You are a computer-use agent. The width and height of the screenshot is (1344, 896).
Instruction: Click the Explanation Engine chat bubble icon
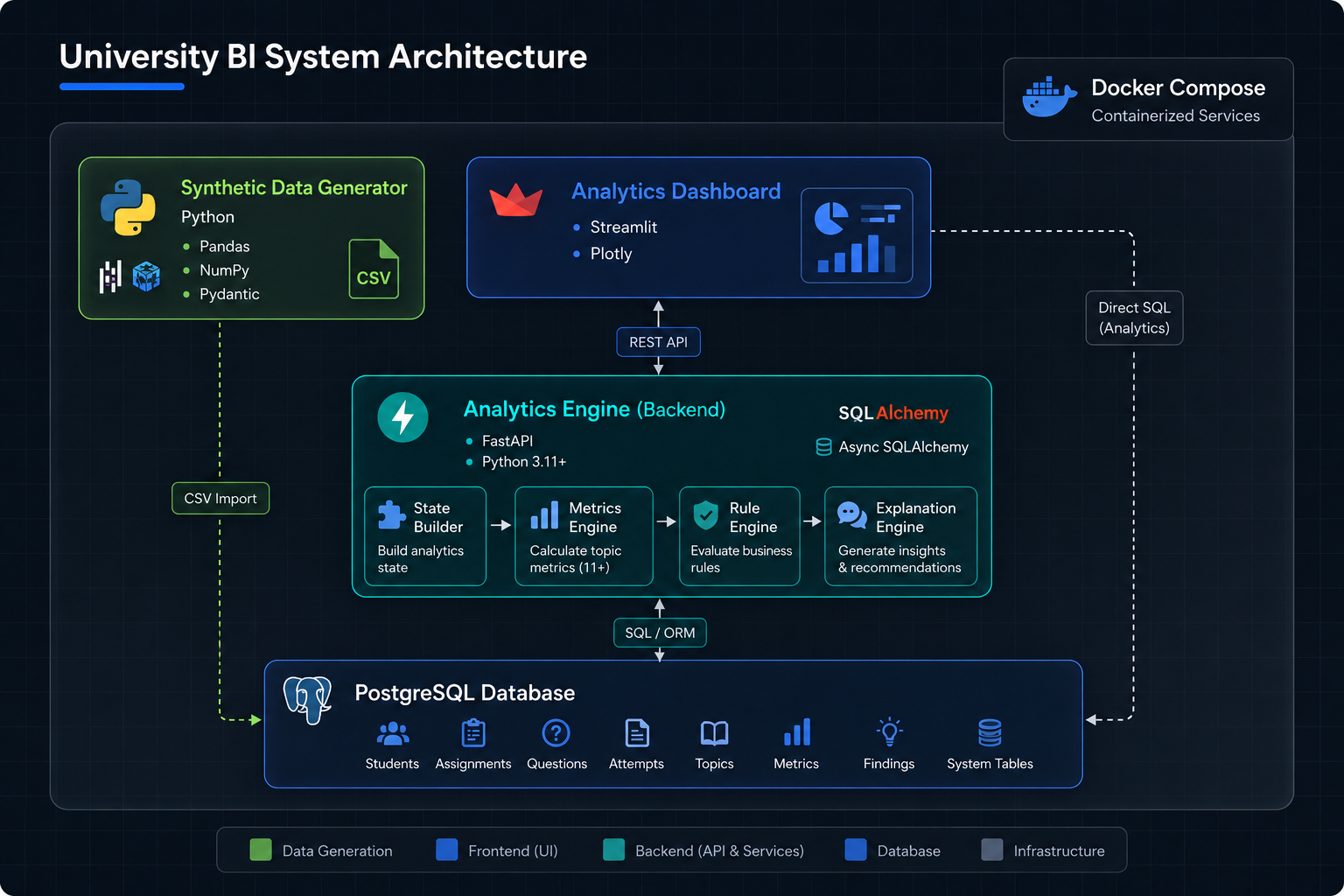pyautogui.click(x=851, y=514)
